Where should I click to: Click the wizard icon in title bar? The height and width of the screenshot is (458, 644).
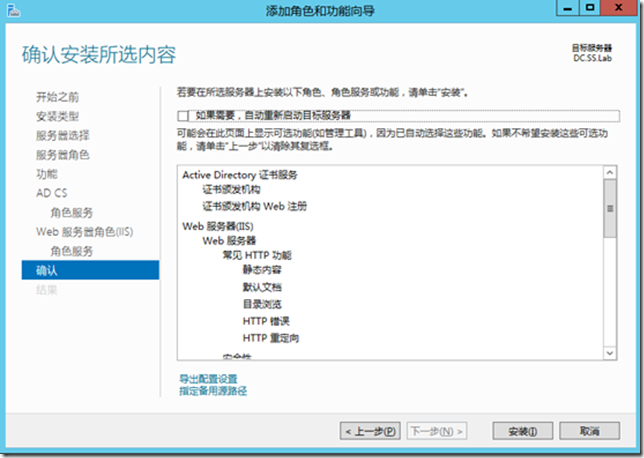point(14,10)
